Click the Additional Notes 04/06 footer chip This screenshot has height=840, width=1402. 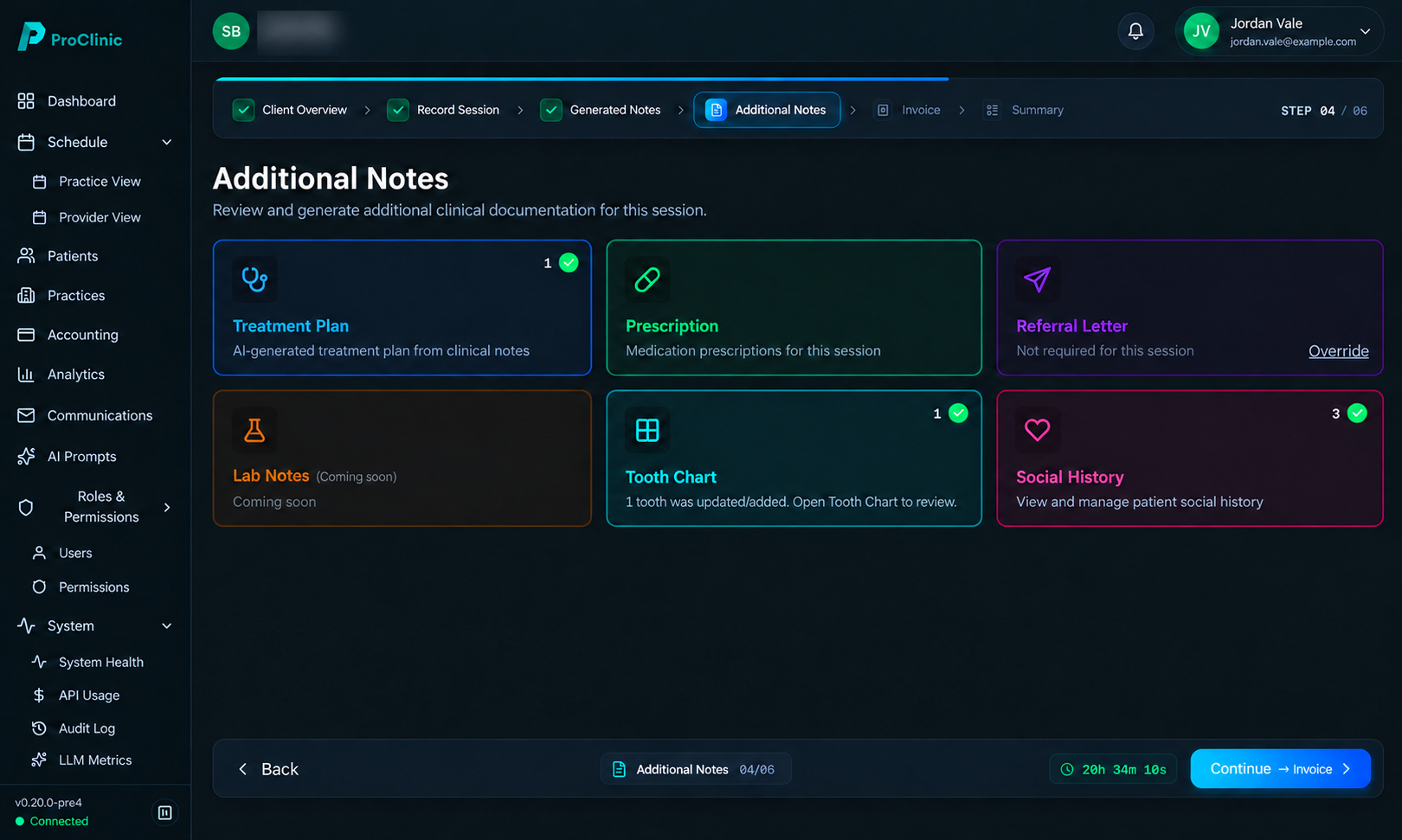(x=696, y=769)
